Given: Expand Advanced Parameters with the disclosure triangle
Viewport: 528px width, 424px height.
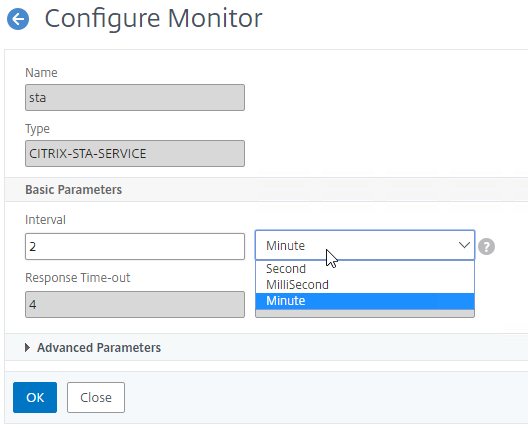Looking at the screenshot, I should pyautogui.click(x=28, y=348).
